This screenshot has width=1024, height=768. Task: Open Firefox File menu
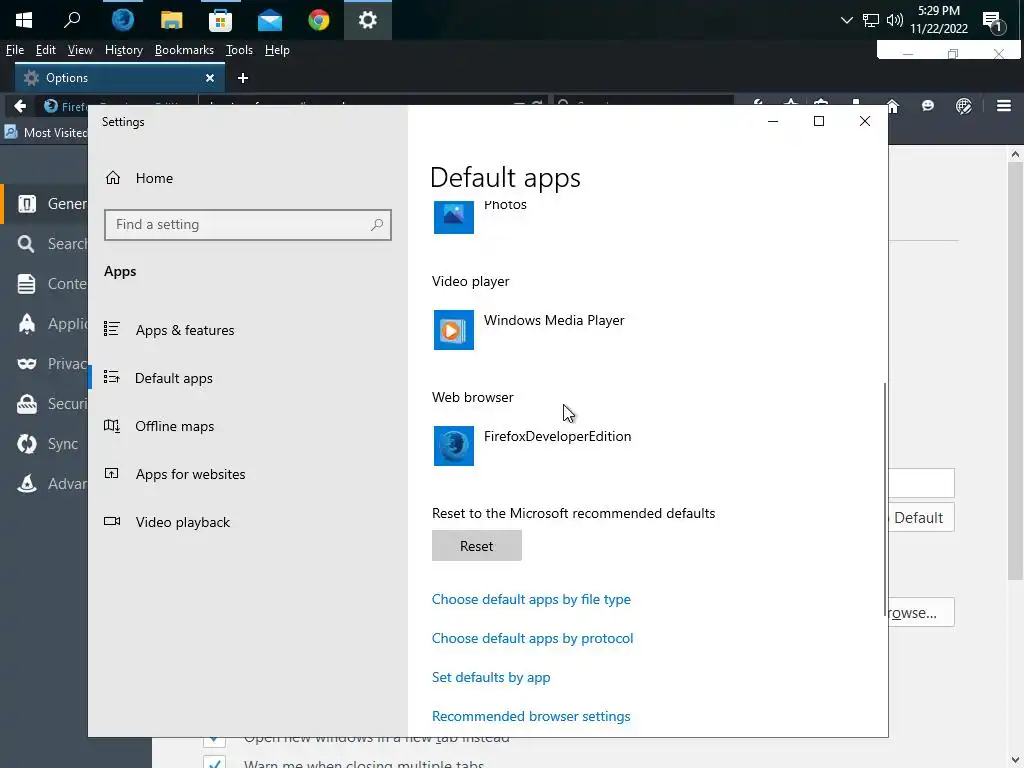pyautogui.click(x=15, y=50)
